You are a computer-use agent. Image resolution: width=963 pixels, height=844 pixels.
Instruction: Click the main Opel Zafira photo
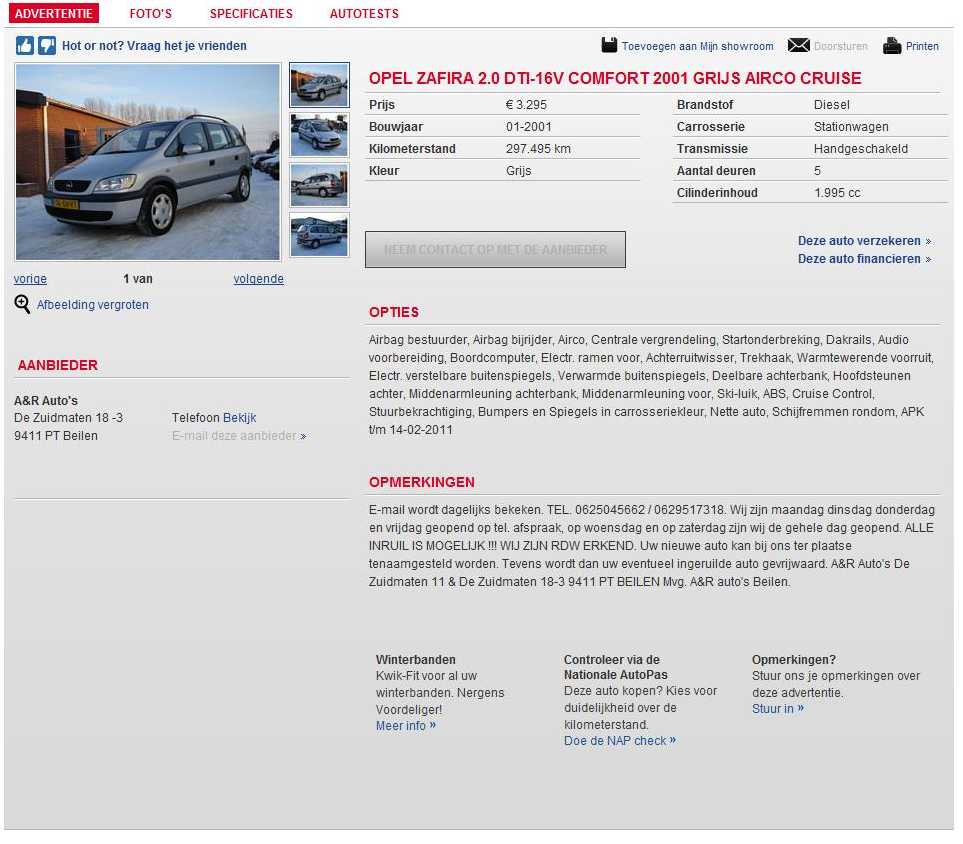coord(147,162)
